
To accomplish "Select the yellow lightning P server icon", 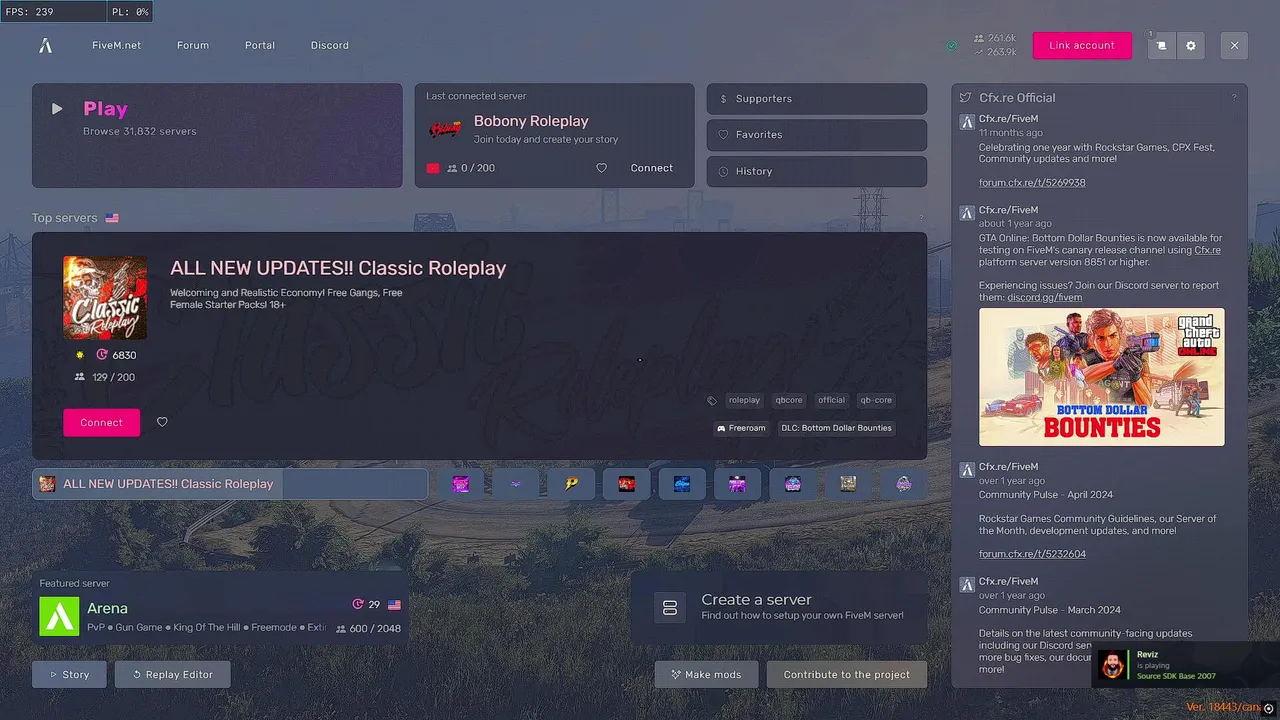I will [x=571, y=484].
